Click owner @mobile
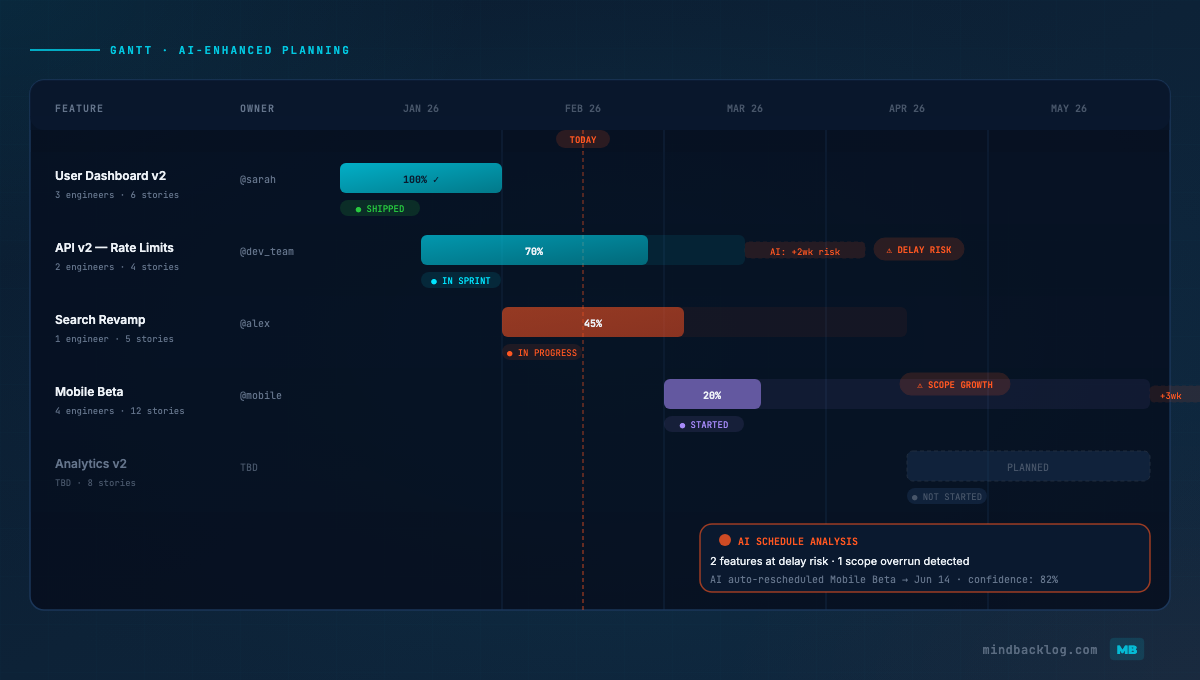Image resolution: width=1200 pixels, height=680 pixels. point(261,396)
